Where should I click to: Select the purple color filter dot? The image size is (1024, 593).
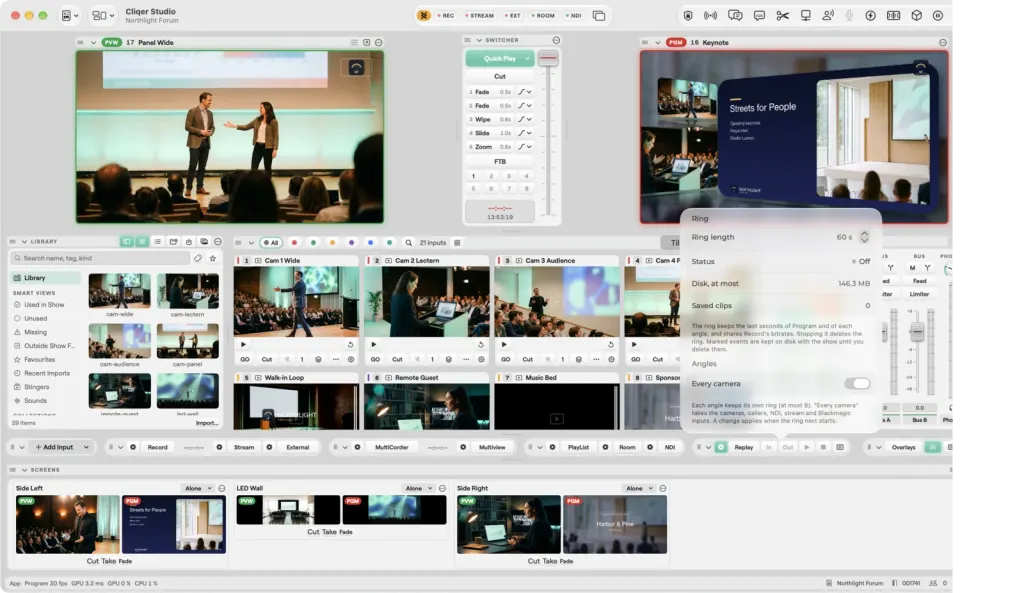click(x=351, y=243)
